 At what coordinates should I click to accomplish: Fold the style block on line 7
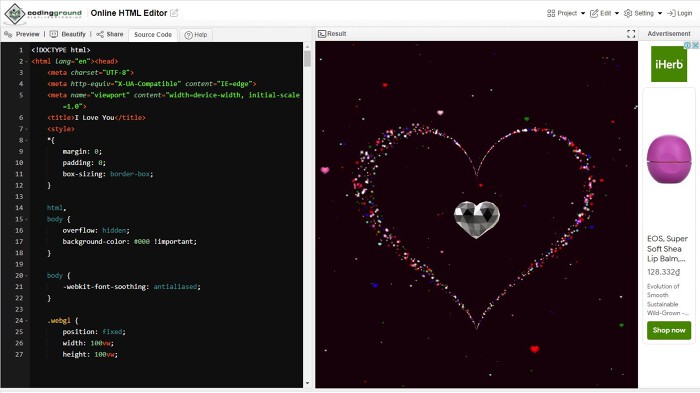pos(26,129)
